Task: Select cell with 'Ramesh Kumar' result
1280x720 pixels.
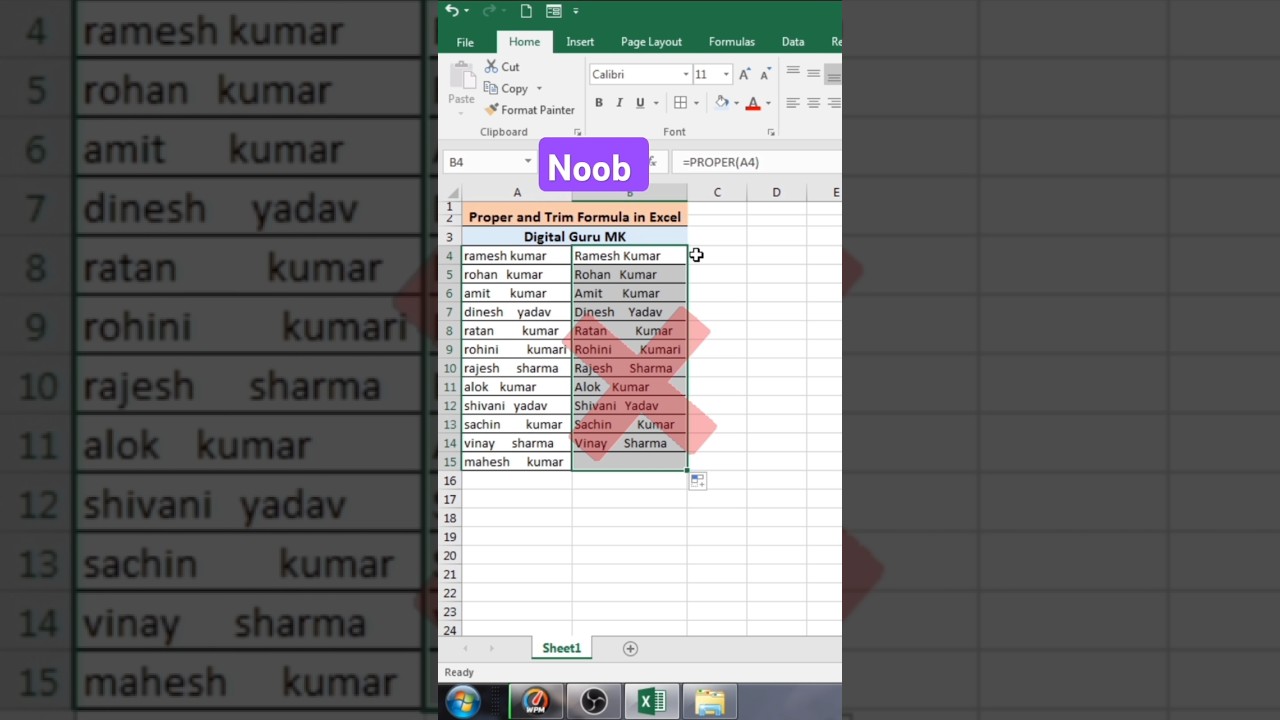Action: [630, 256]
